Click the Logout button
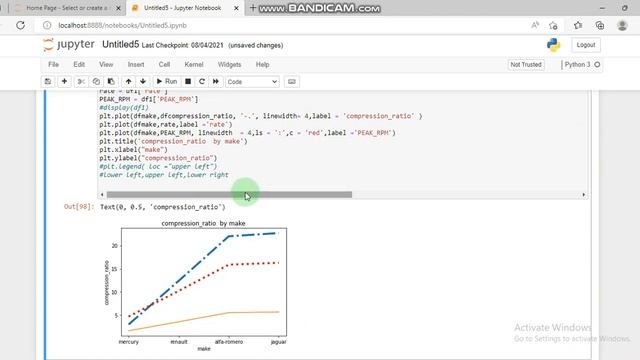This screenshot has width=640, height=360. click(x=586, y=45)
